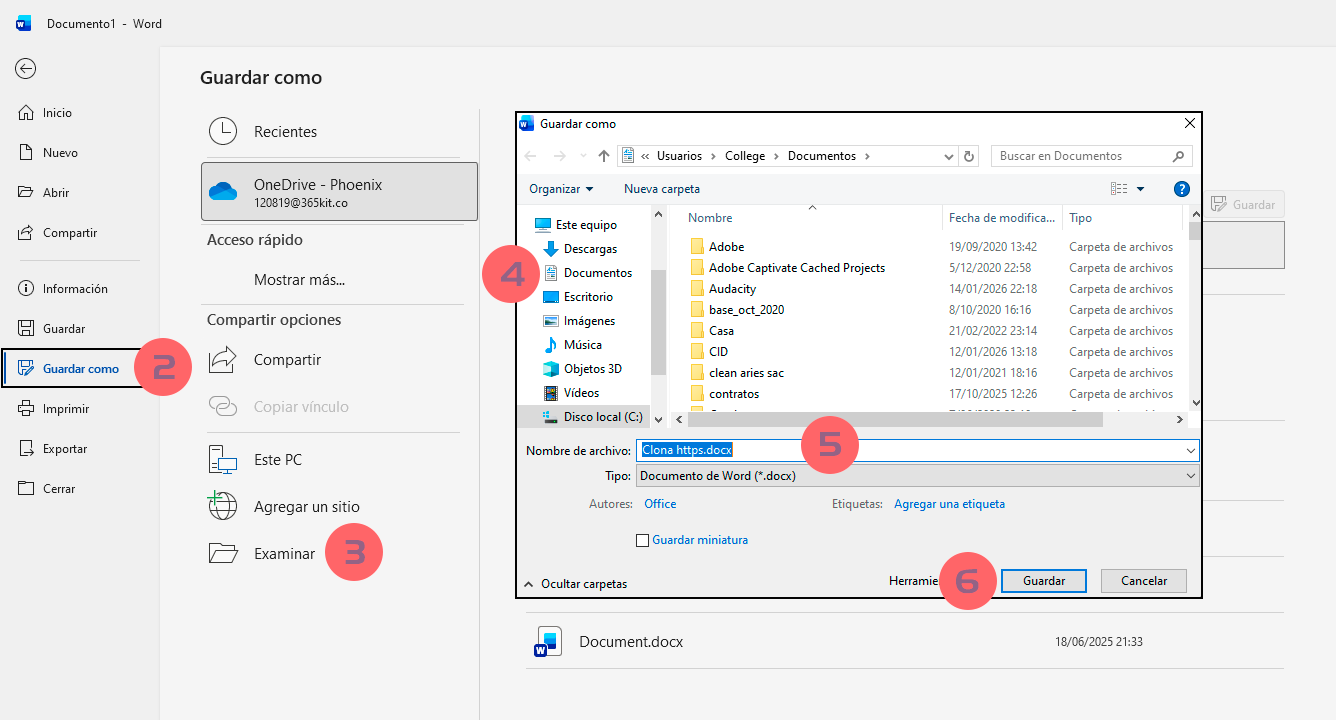The width and height of the screenshot is (1336, 720).
Task: Select the OneDrive - Phoenix location
Action: (x=339, y=192)
